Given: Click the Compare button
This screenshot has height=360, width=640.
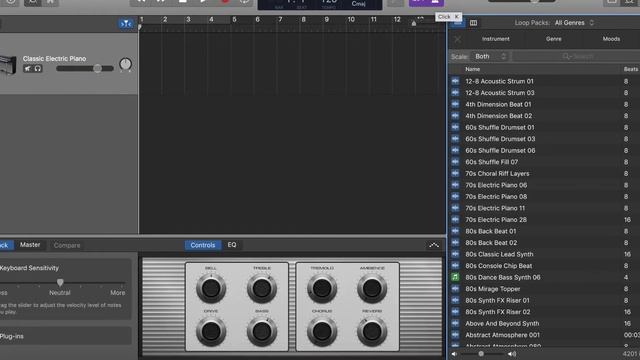Looking at the screenshot, I should 67,245.
